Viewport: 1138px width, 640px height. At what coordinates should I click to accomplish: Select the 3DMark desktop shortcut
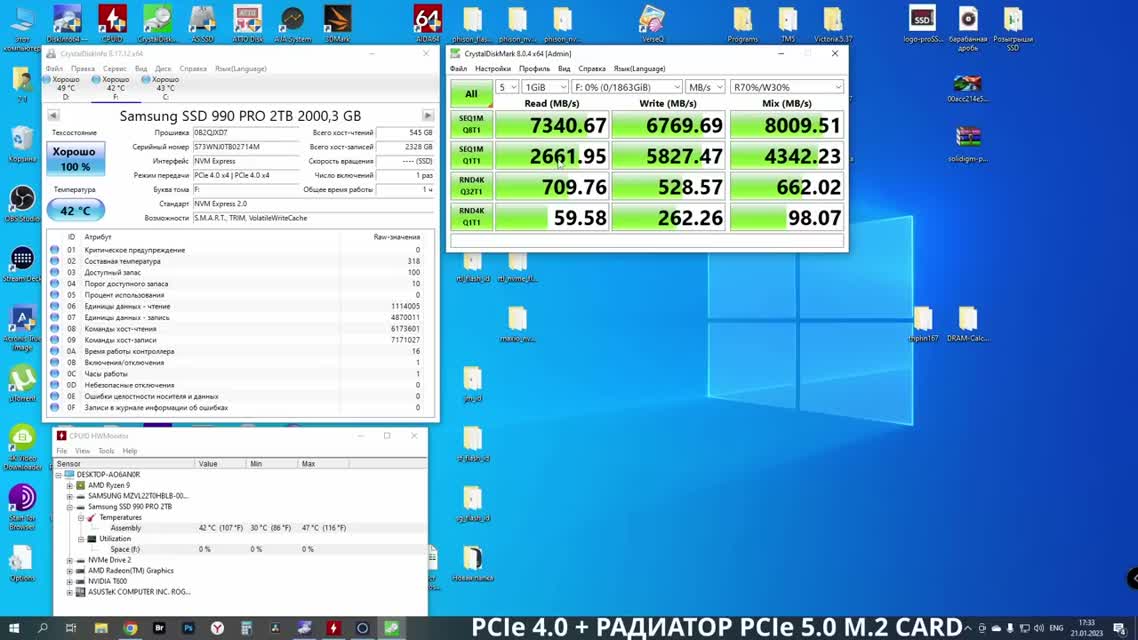(337, 23)
